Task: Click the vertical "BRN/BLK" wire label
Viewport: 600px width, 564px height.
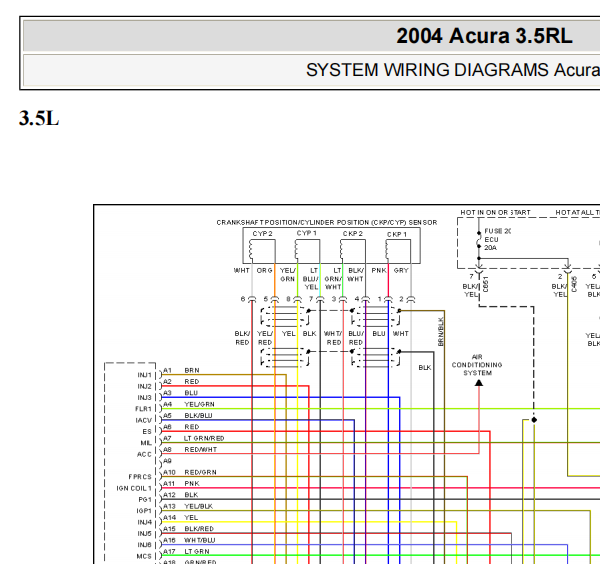Action: pos(440,331)
